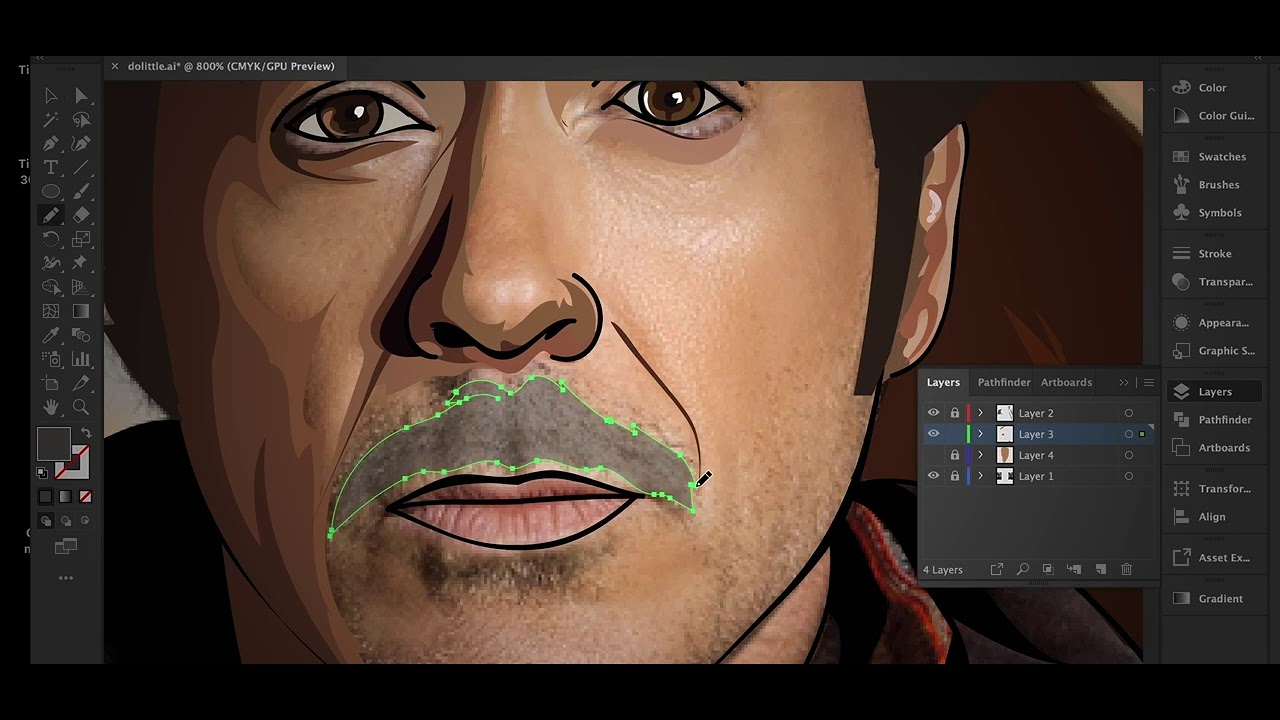
Task: Set paint to None swatch
Action: click(x=86, y=496)
